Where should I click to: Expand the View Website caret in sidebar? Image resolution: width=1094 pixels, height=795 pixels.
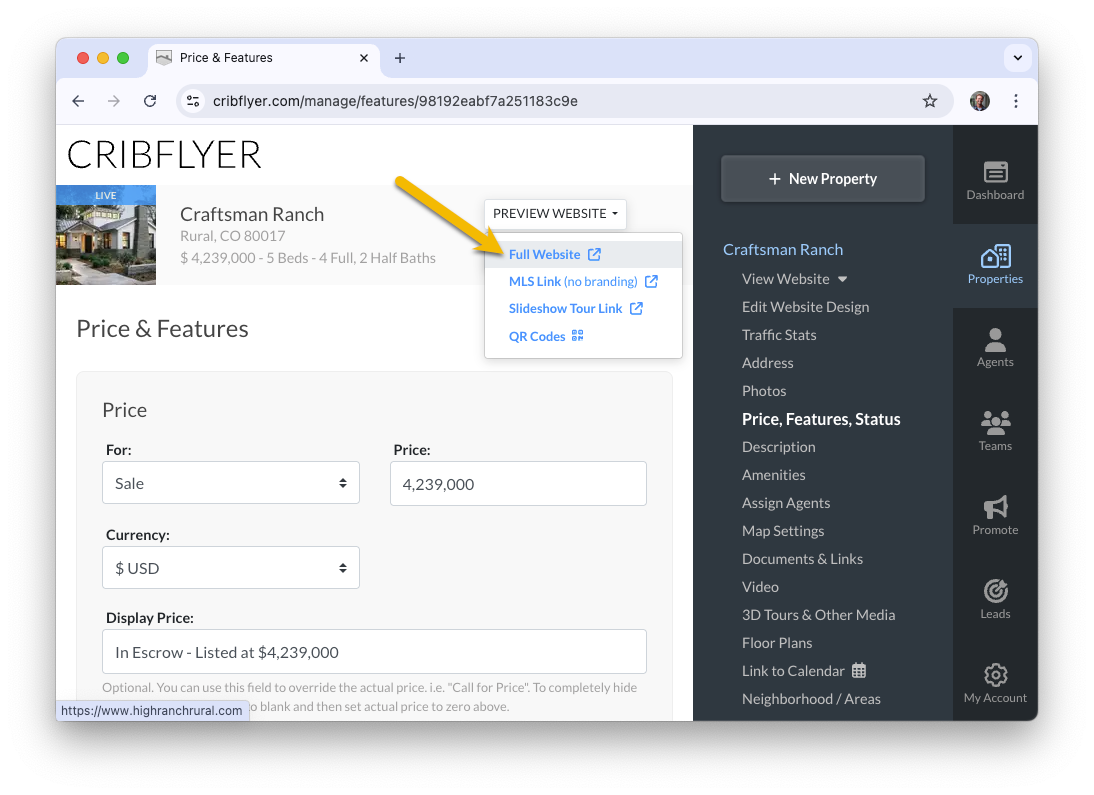pyautogui.click(x=843, y=279)
